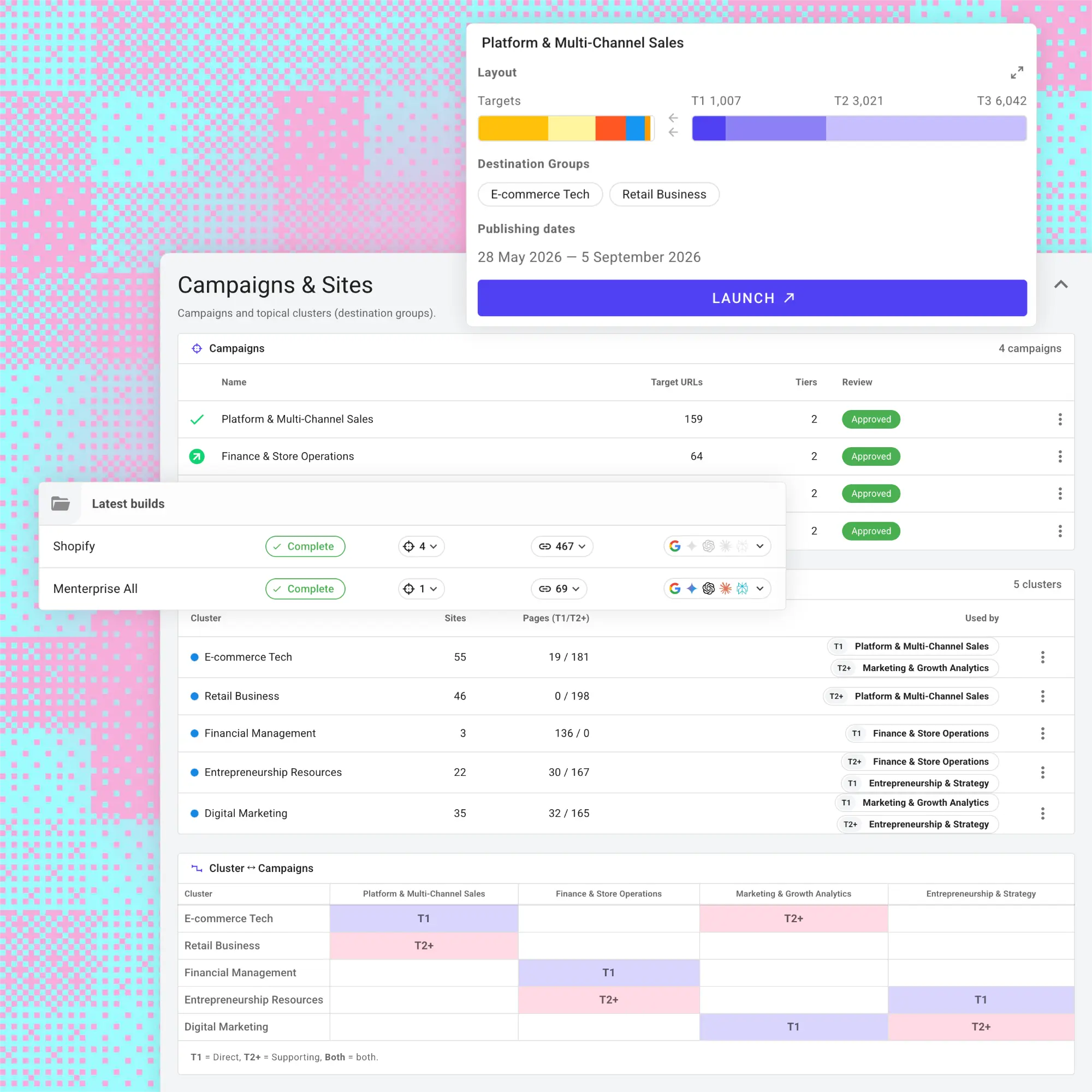Open the Shopify campaigns count dropdown showing 4
Viewport: 1092px width, 1092px height.
point(421,546)
